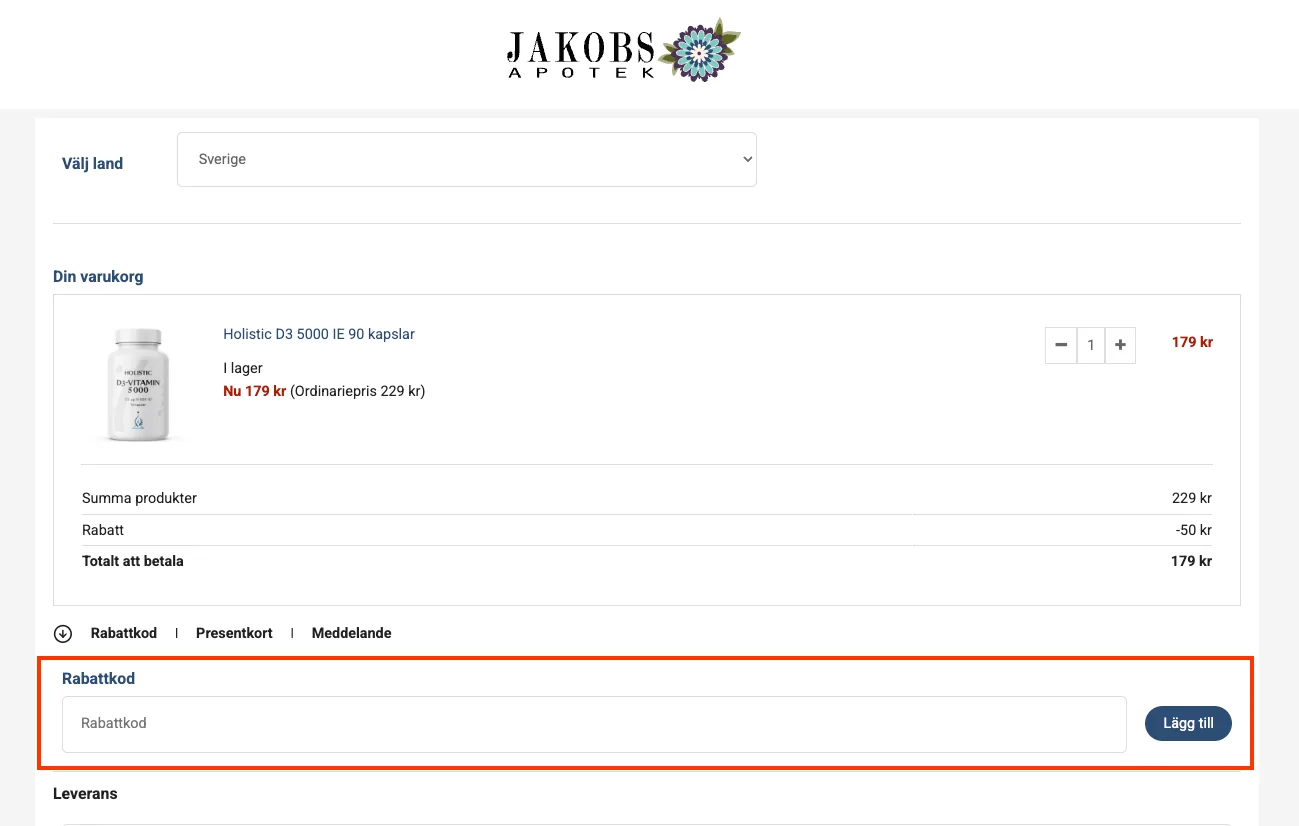This screenshot has height=826, width=1299.
Task: Click the circled down-arrow icon beside Rabattkod
Action: pyautogui.click(x=63, y=633)
